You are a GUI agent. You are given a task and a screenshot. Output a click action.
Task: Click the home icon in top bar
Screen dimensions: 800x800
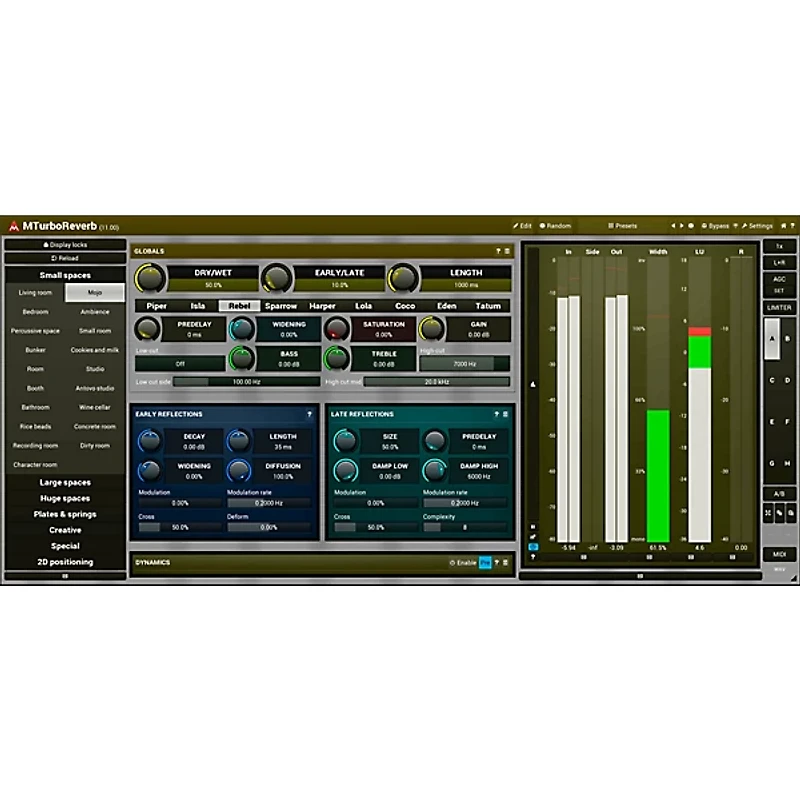(x=784, y=226)
